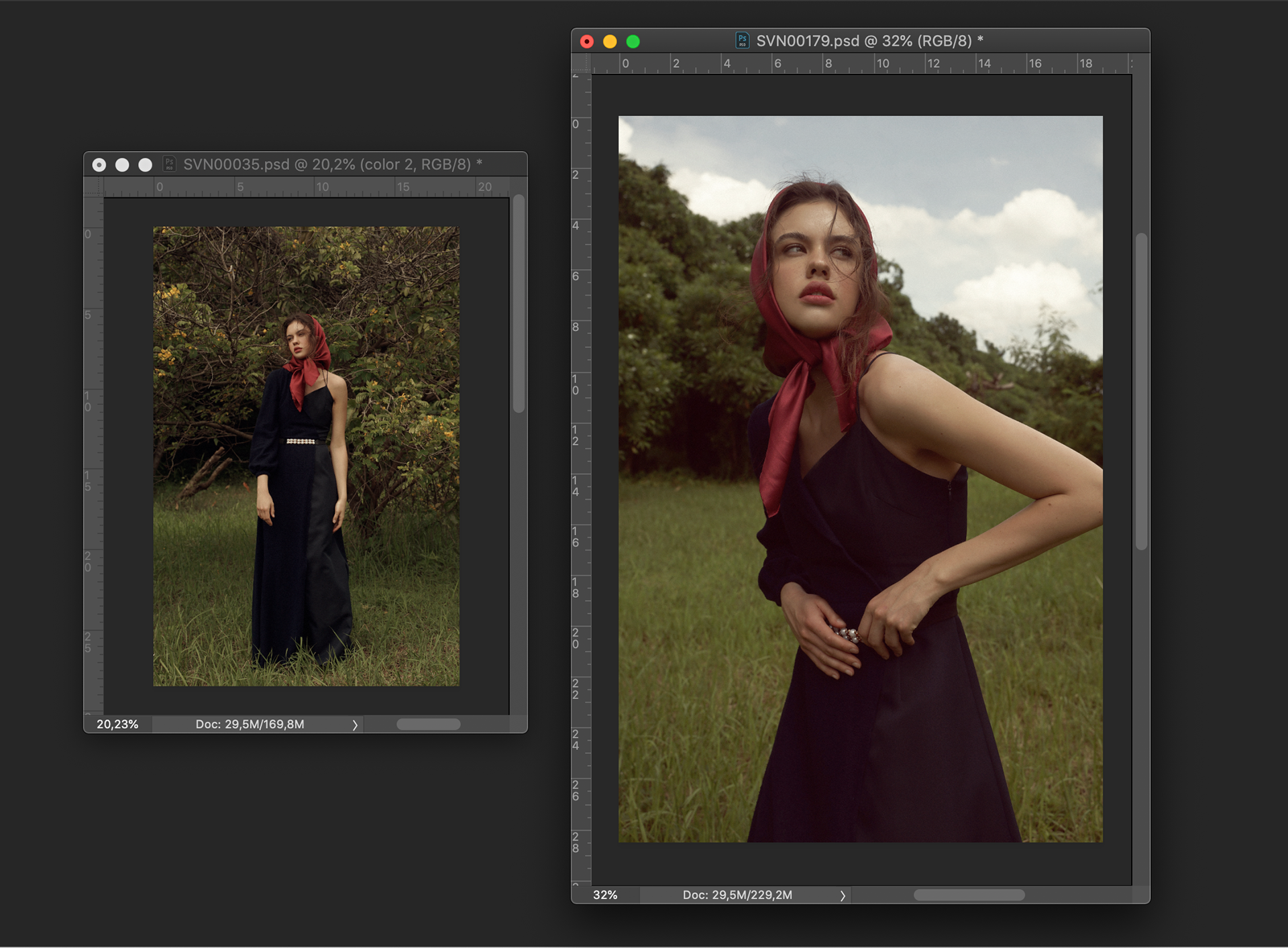Click the full-length portrait canvas in SVN00035.psd

pyautogui.click(x=306, y=456)
